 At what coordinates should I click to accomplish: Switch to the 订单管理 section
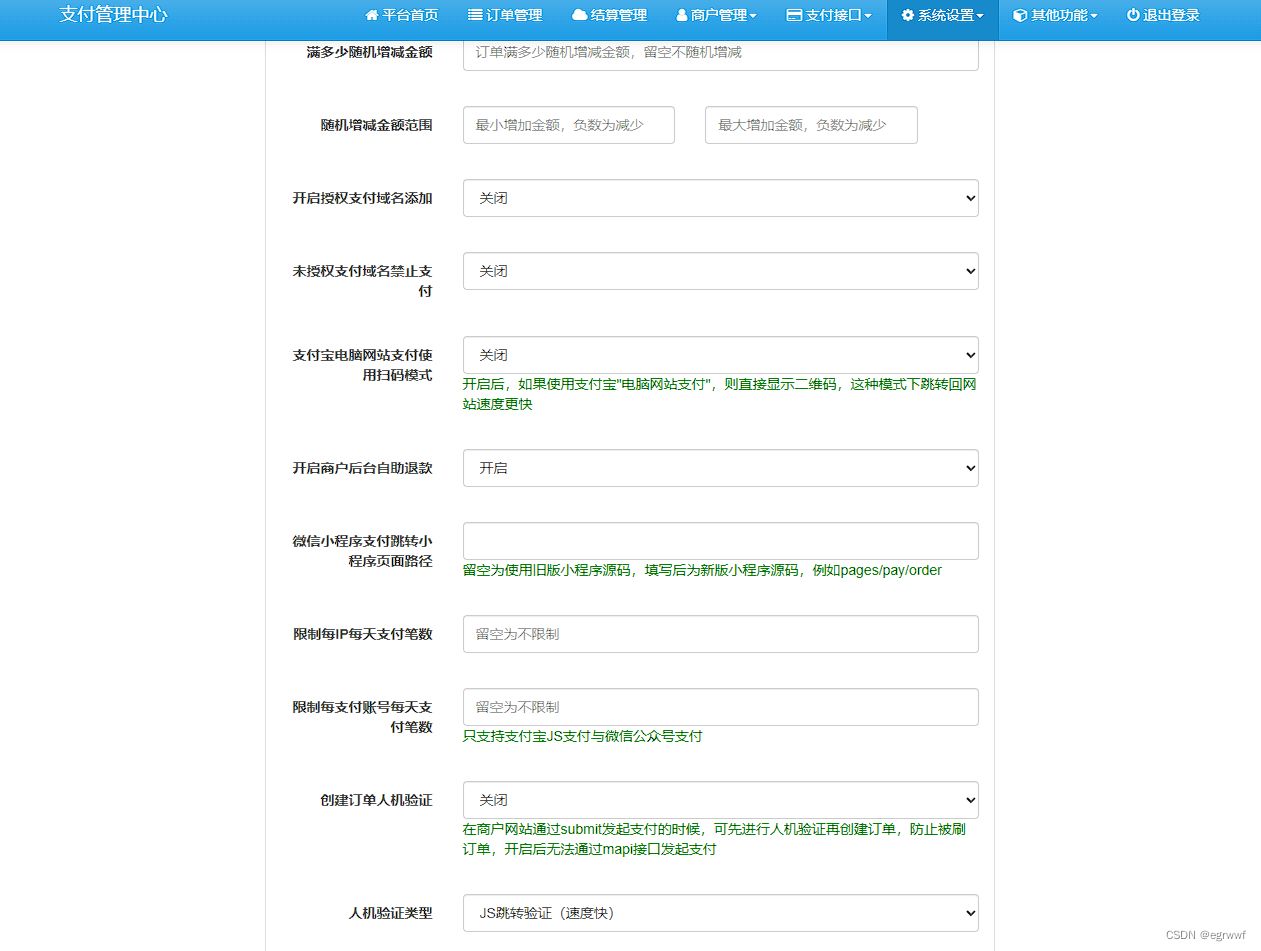503,15
